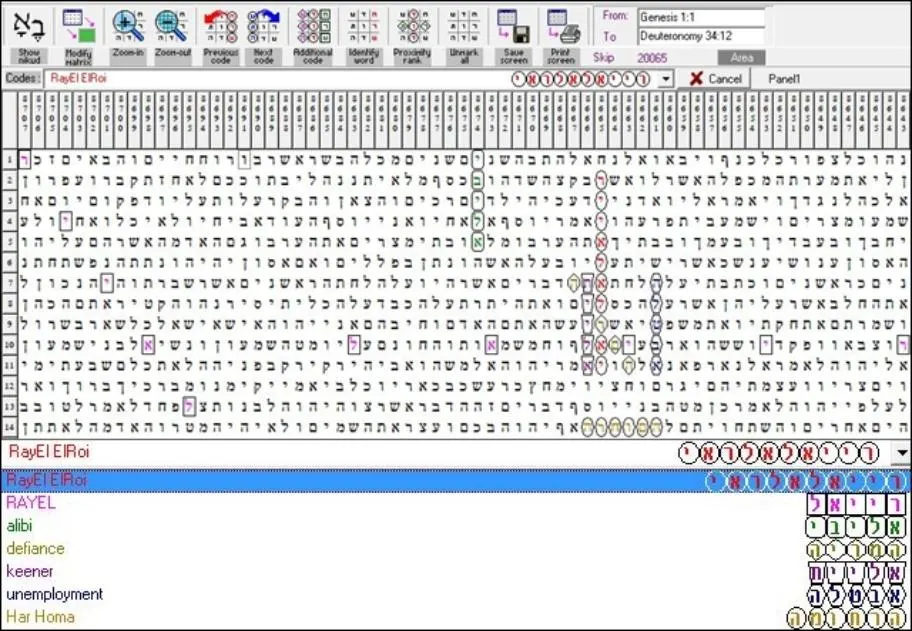Click the Proximity rank label

tap(412, 56)
